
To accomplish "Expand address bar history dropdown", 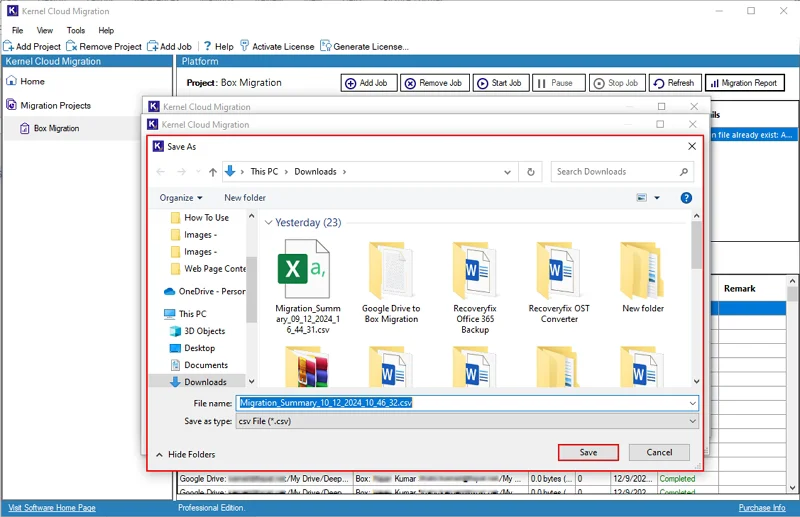I will pyautogui.click(x=507, y=172).
